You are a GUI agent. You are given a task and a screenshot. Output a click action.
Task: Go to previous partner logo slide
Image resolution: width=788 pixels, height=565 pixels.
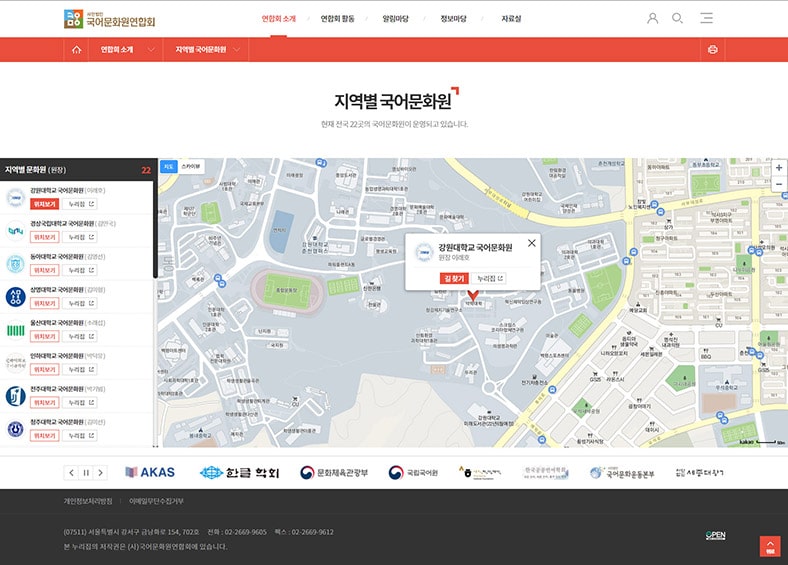pos(71,472)
